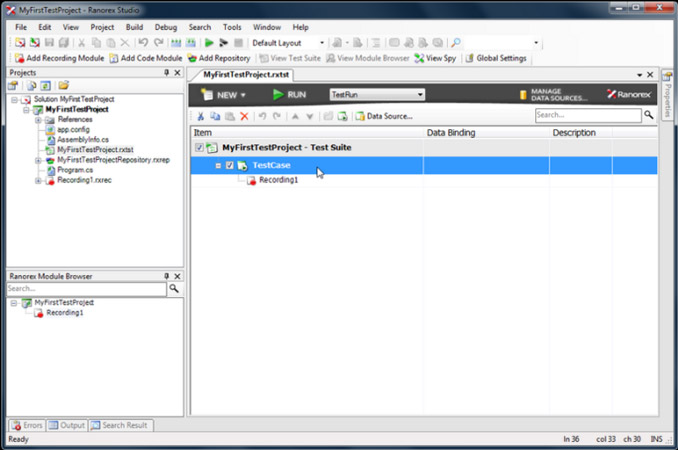The image size is (678, 450).
Task: Click the magnifier search icon in main toolbar
Action: 455,42
